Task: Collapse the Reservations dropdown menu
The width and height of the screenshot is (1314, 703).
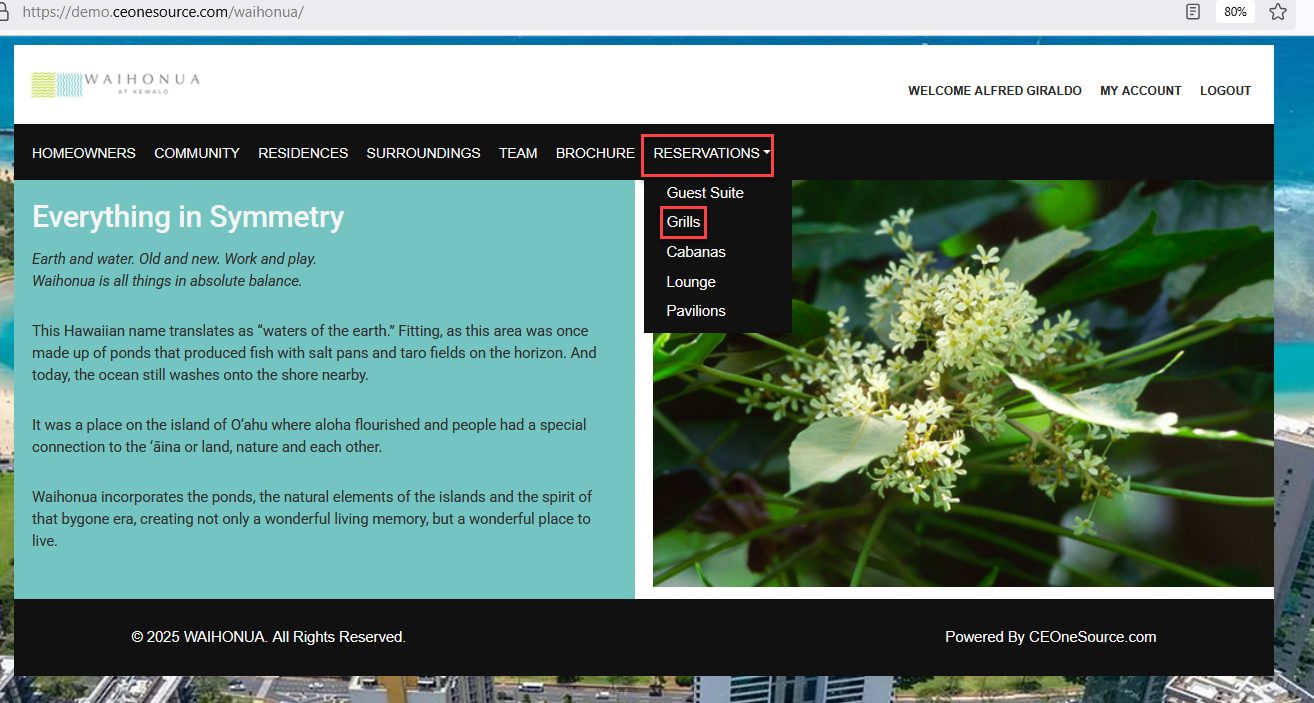Action: pyautogui.click(x=711, y=153)
